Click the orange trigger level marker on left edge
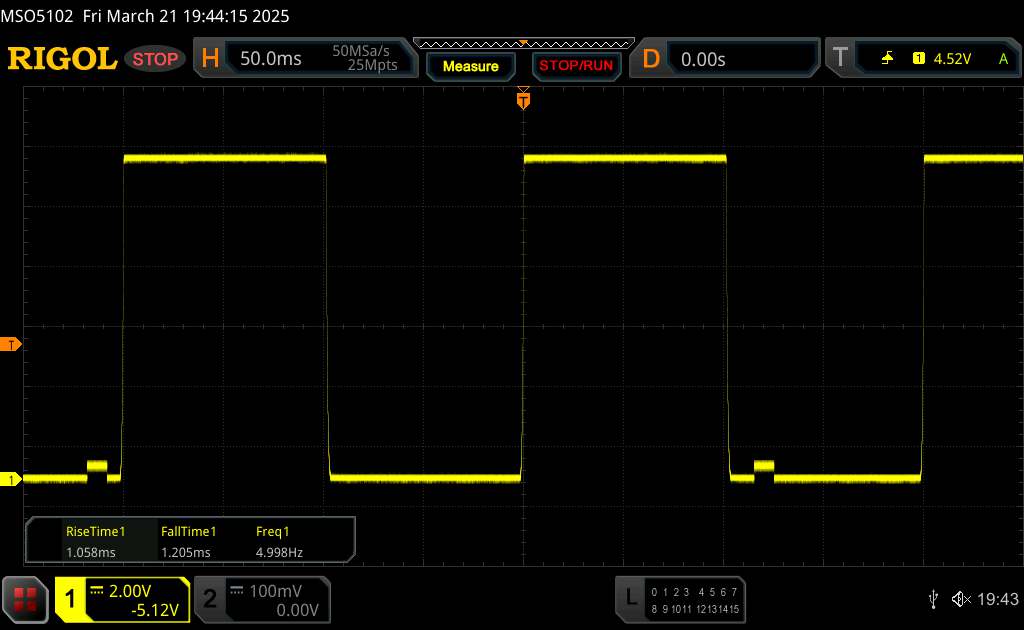Viewport: 1024px width, 630px height. [12, 345]
